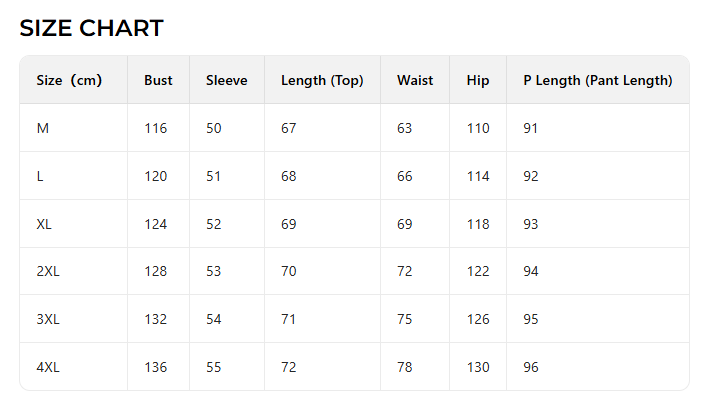The image size is (713, 411).
Task: Select the top length 72 in the 4XL row
Action: 289,367
